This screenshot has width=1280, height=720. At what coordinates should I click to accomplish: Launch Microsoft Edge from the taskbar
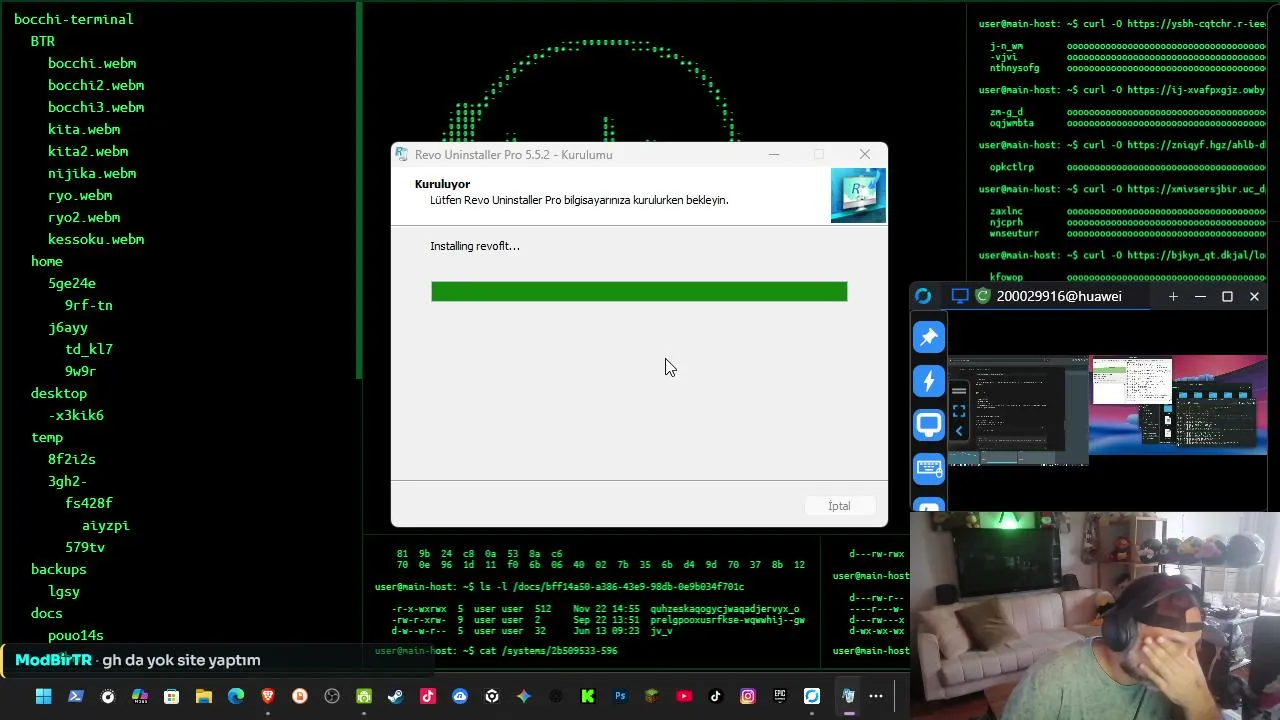click(x=236, y=696)
